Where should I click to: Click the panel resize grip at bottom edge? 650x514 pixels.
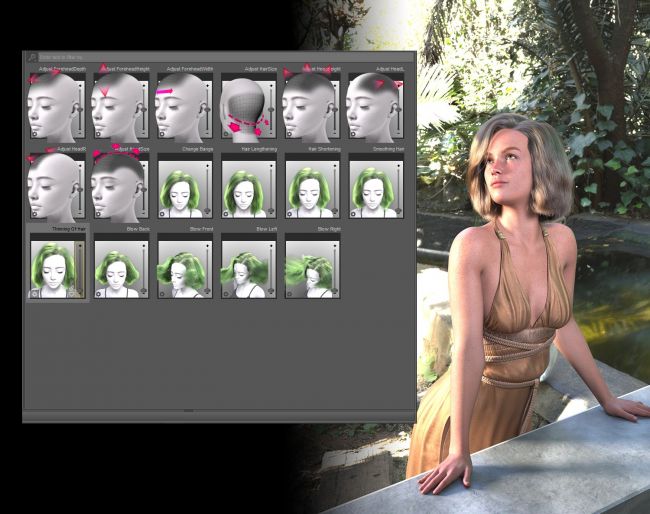click(188, 411)
